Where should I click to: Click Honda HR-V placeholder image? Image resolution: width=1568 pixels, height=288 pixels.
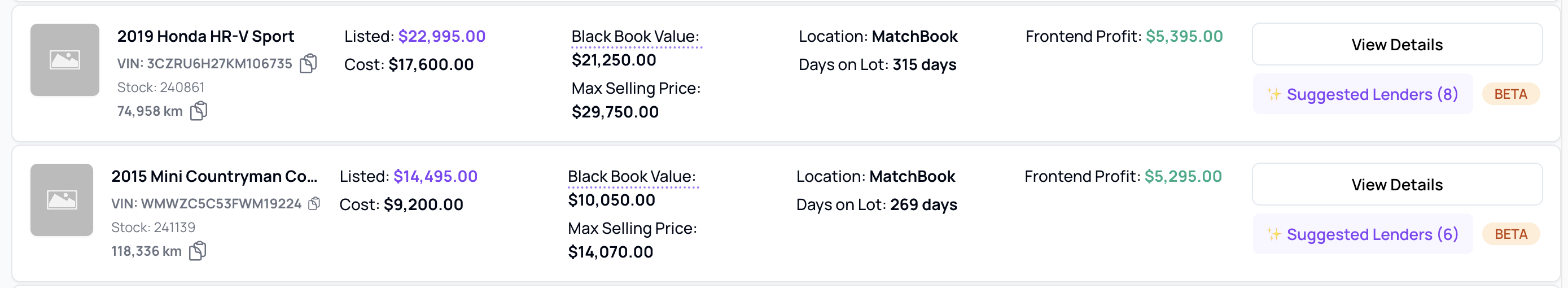point(64,60)
